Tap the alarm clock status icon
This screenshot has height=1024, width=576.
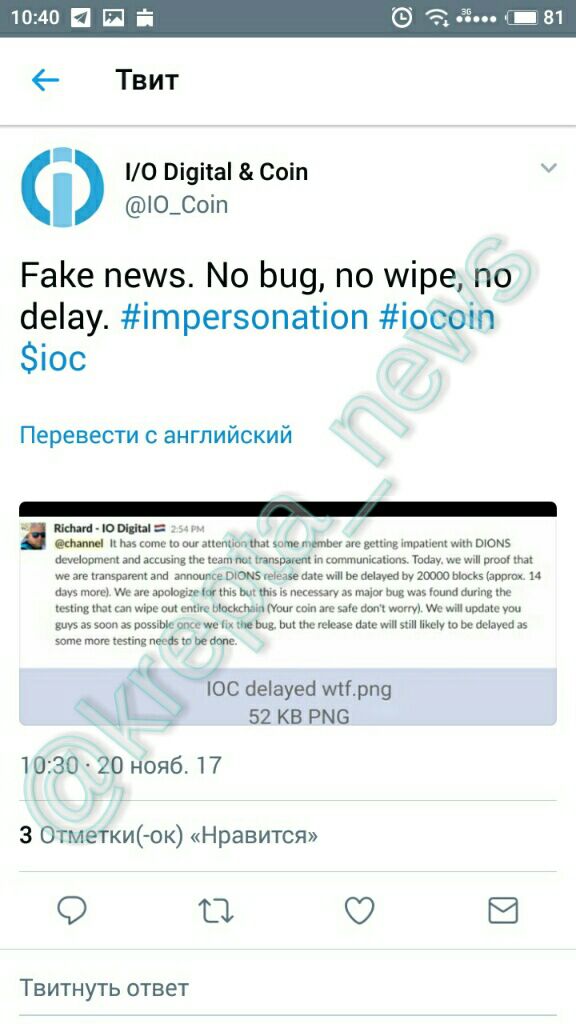pyautogui.click(x=402, y=18)
